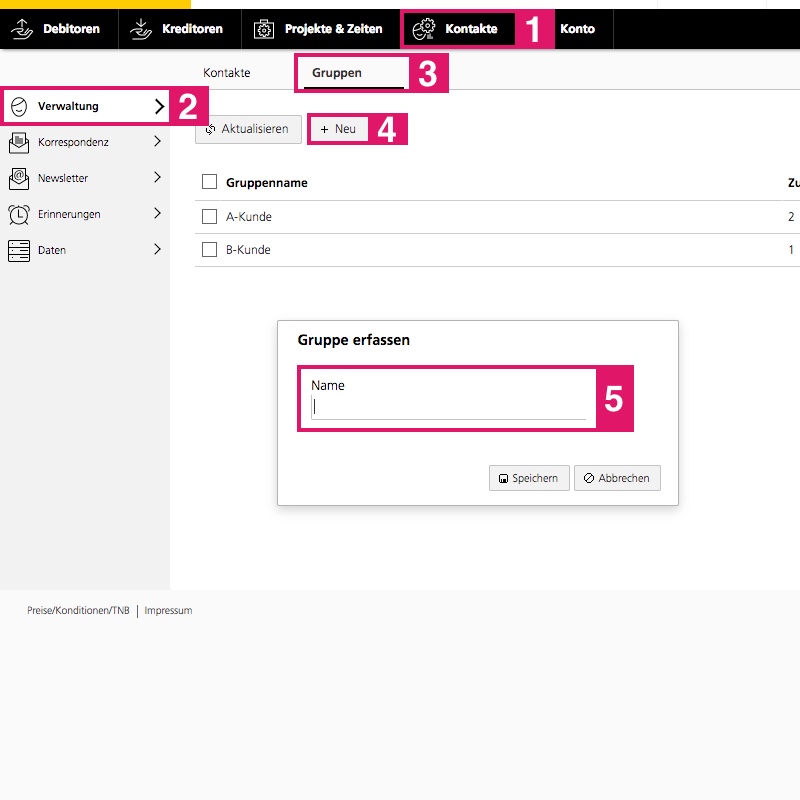Click the Erinnerungen alarm clock icon
This screenshot has width=800, height=800.
click(x=18, y=214)
